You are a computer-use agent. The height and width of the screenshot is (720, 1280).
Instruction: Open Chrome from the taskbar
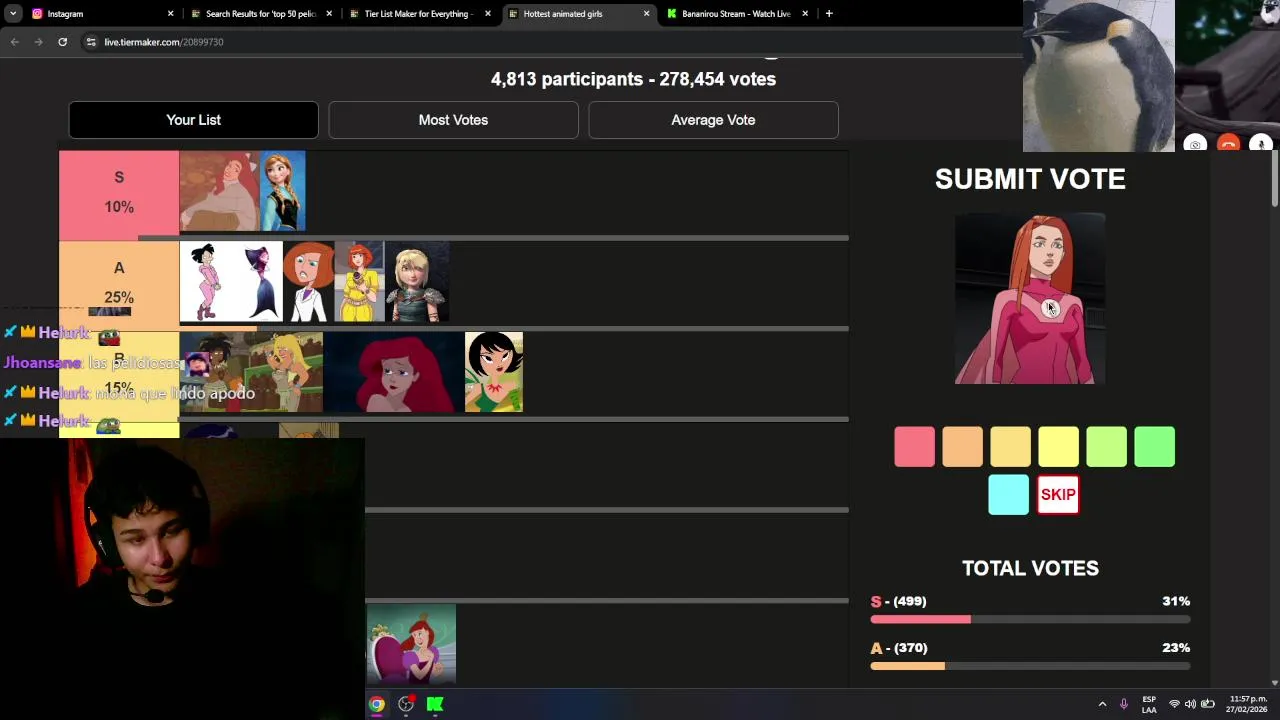(377, 704)
